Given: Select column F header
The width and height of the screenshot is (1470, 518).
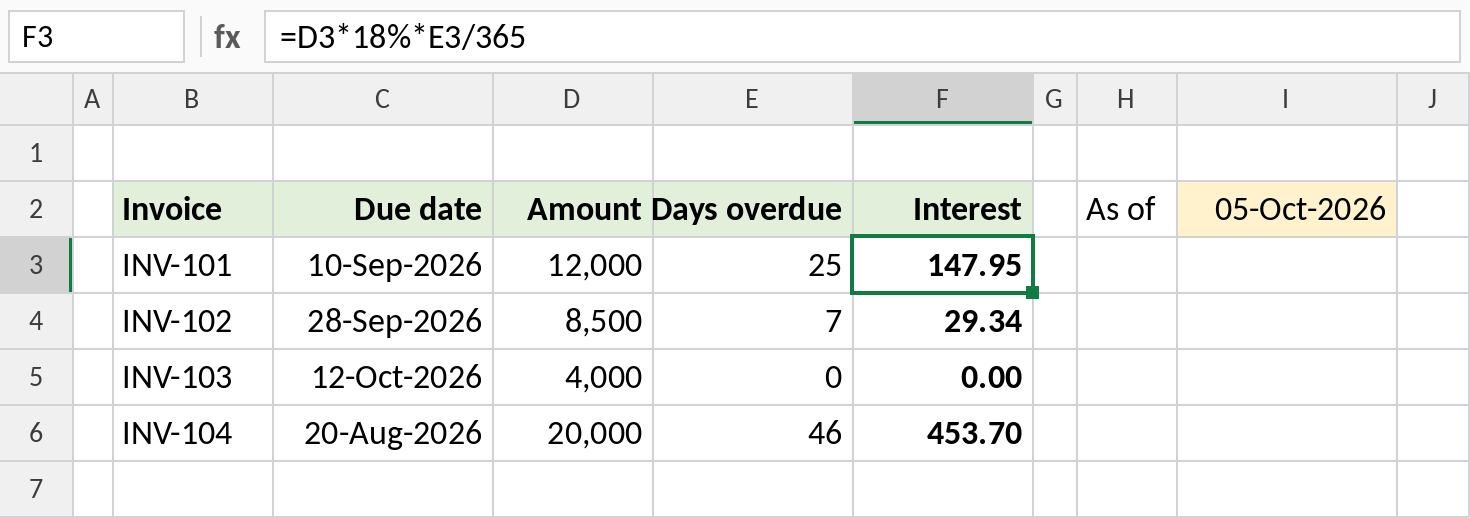Looking at the screenshot, I should click(943, 98).
